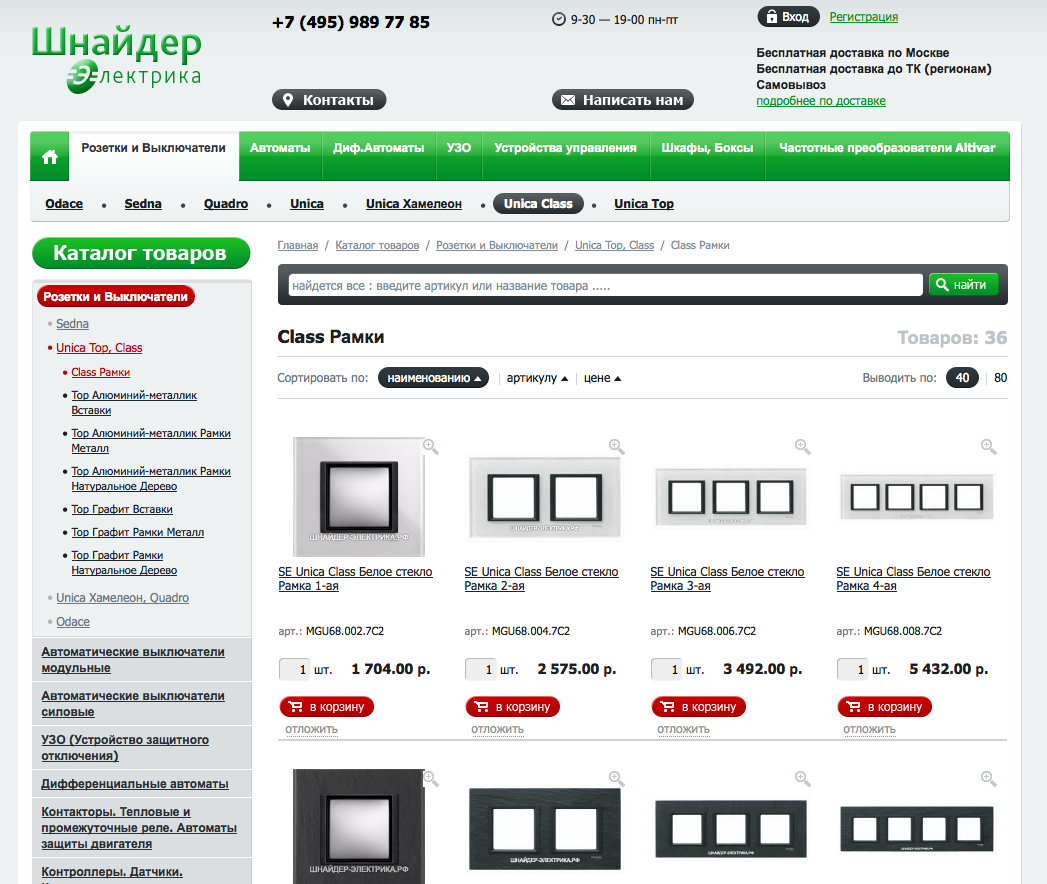Open the Регистрация link
Screen dimensions: 1047x884
(863, 17)
